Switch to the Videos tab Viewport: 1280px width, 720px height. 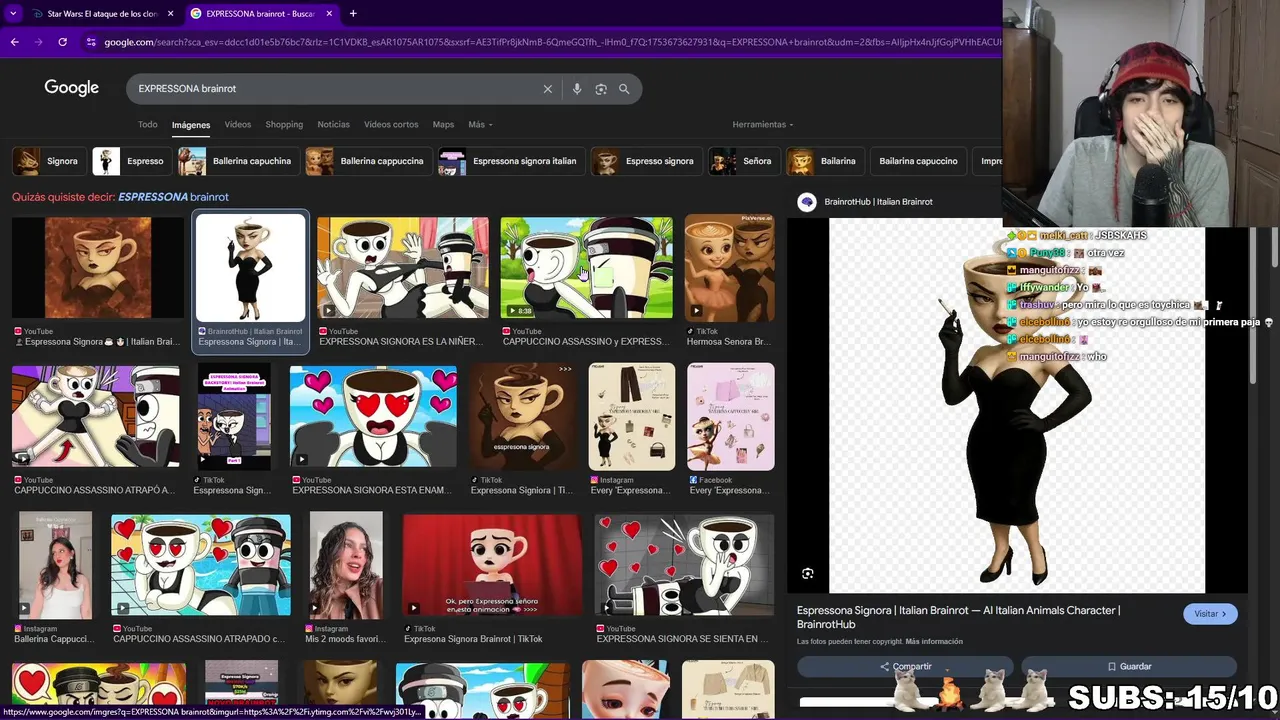coord(238,124)
